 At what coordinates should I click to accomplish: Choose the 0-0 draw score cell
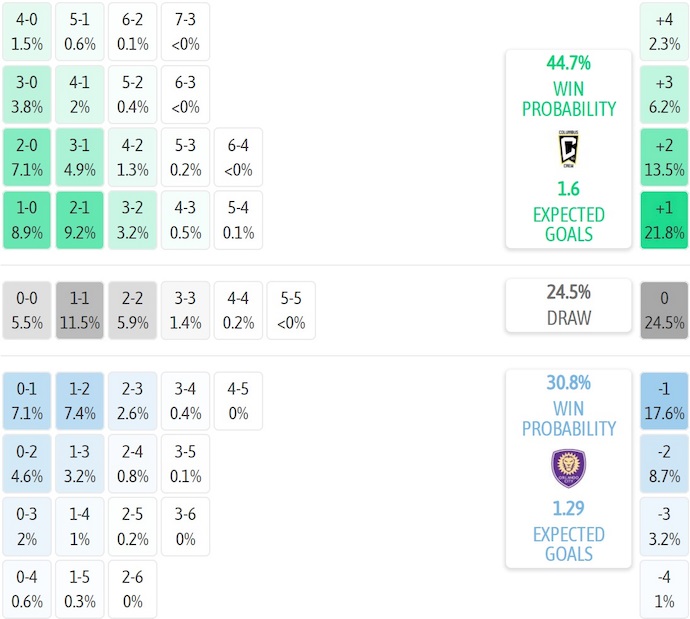click(x=28, y=310)
